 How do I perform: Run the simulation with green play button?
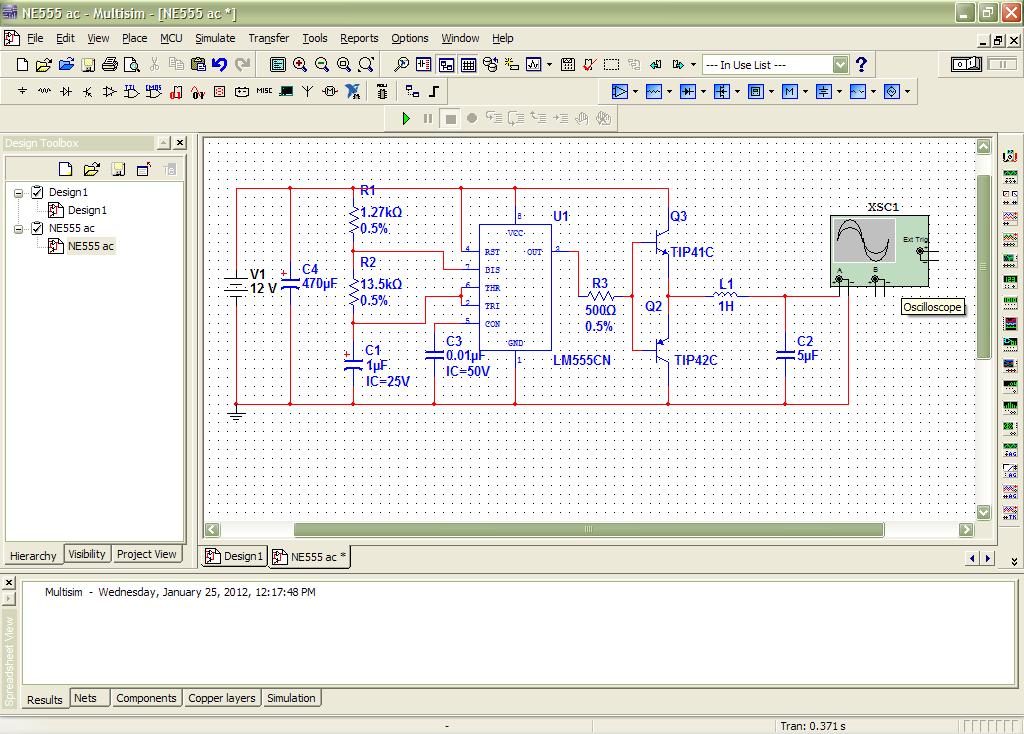click(x=406, y=118)
